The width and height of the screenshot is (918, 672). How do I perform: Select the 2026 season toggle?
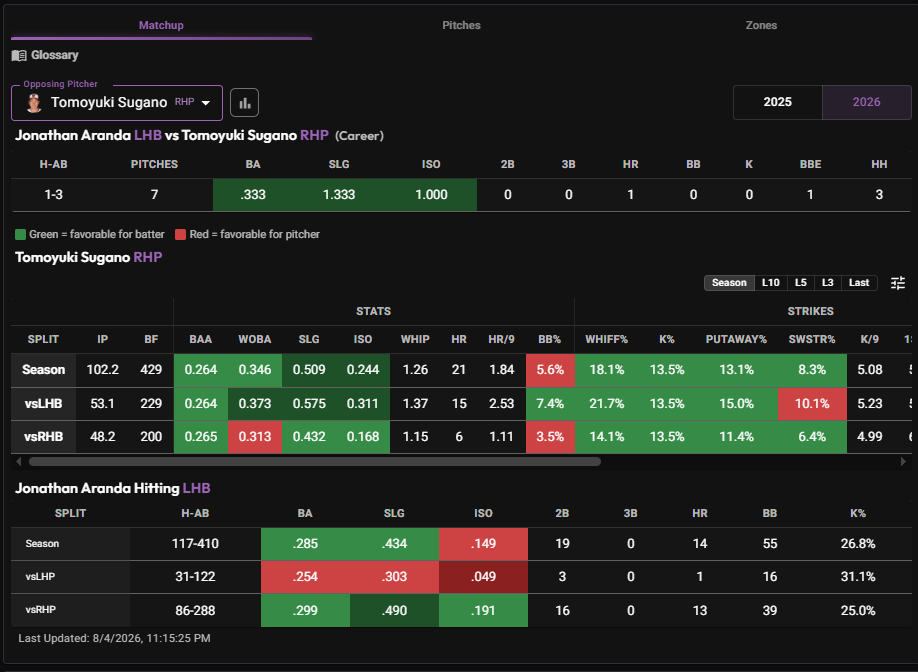[866, 102]
